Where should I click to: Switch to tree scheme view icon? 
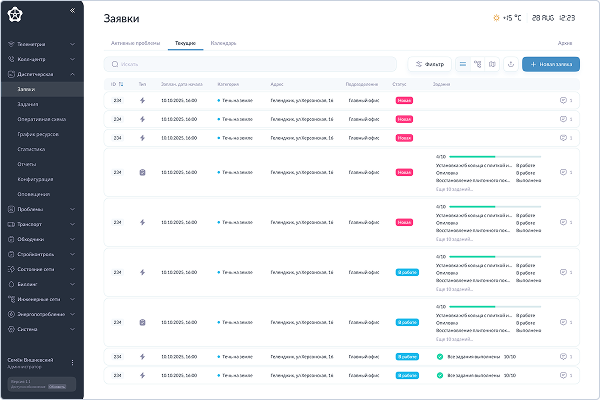[x=477, y=64]
